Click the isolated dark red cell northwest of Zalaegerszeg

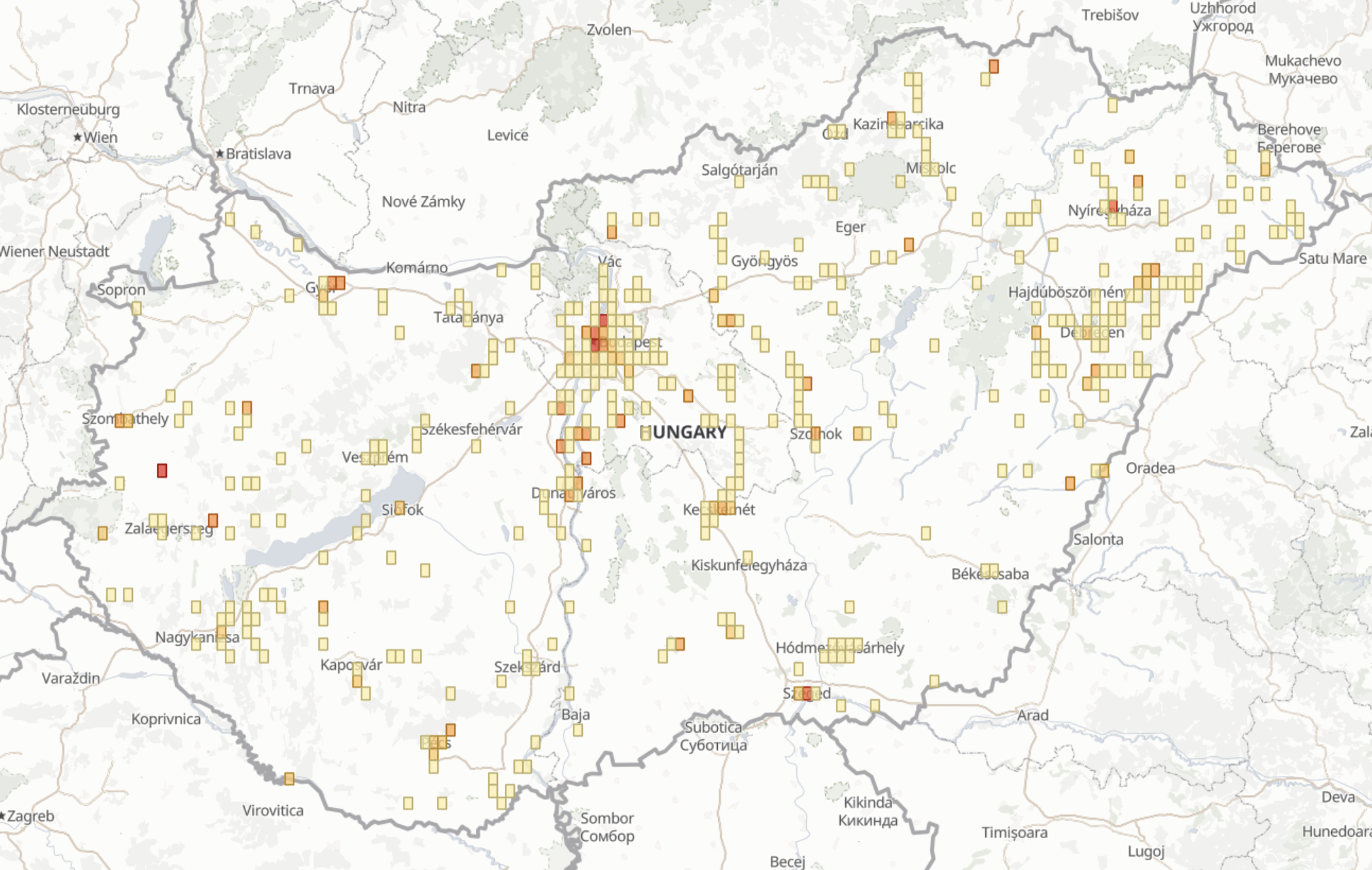coord(162,470)
